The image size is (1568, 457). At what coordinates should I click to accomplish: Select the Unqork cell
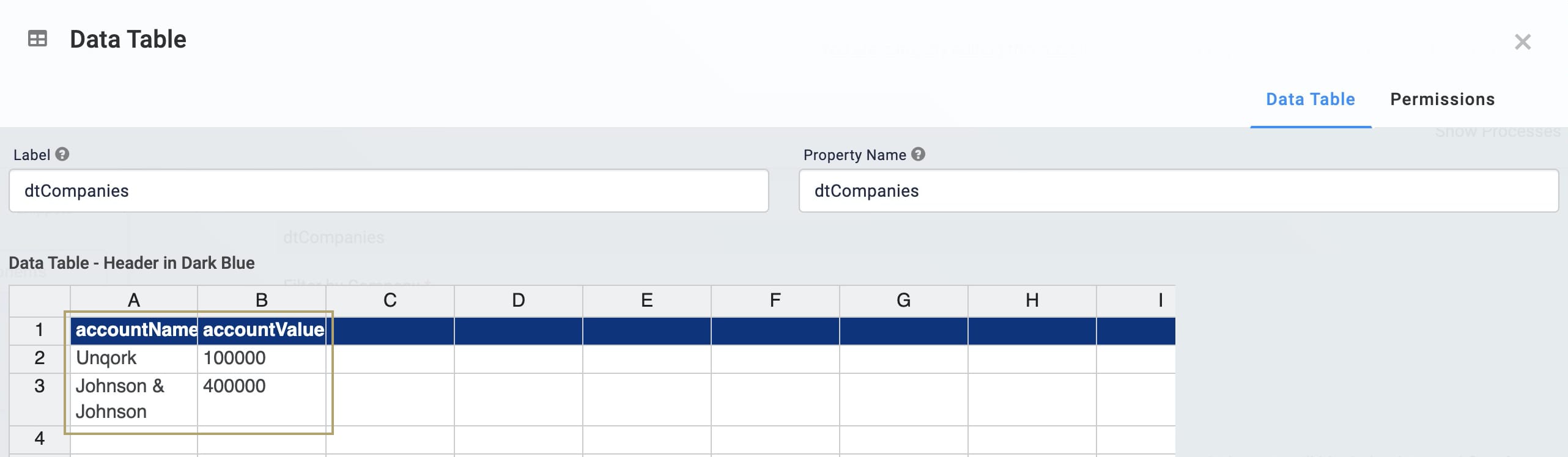(134, 359)
